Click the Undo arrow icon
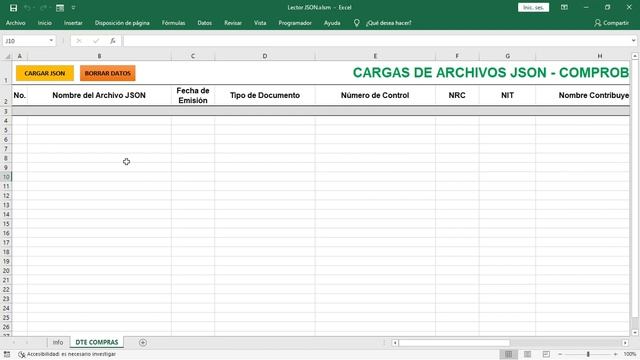This screenshot has height=360, width=640. (x=27, y=8)
